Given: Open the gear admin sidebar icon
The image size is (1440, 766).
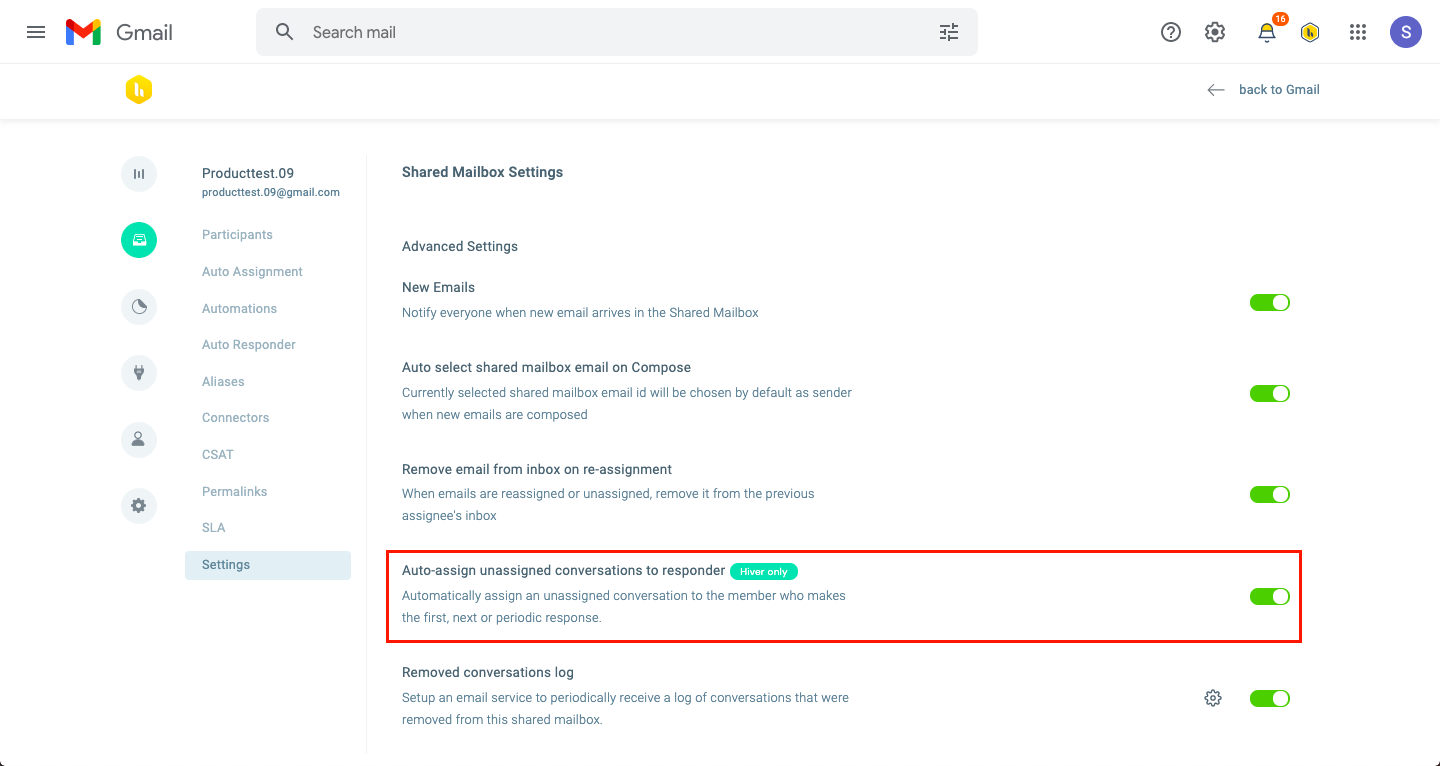Looking at the screenshot, I should [x=139, y=506].
